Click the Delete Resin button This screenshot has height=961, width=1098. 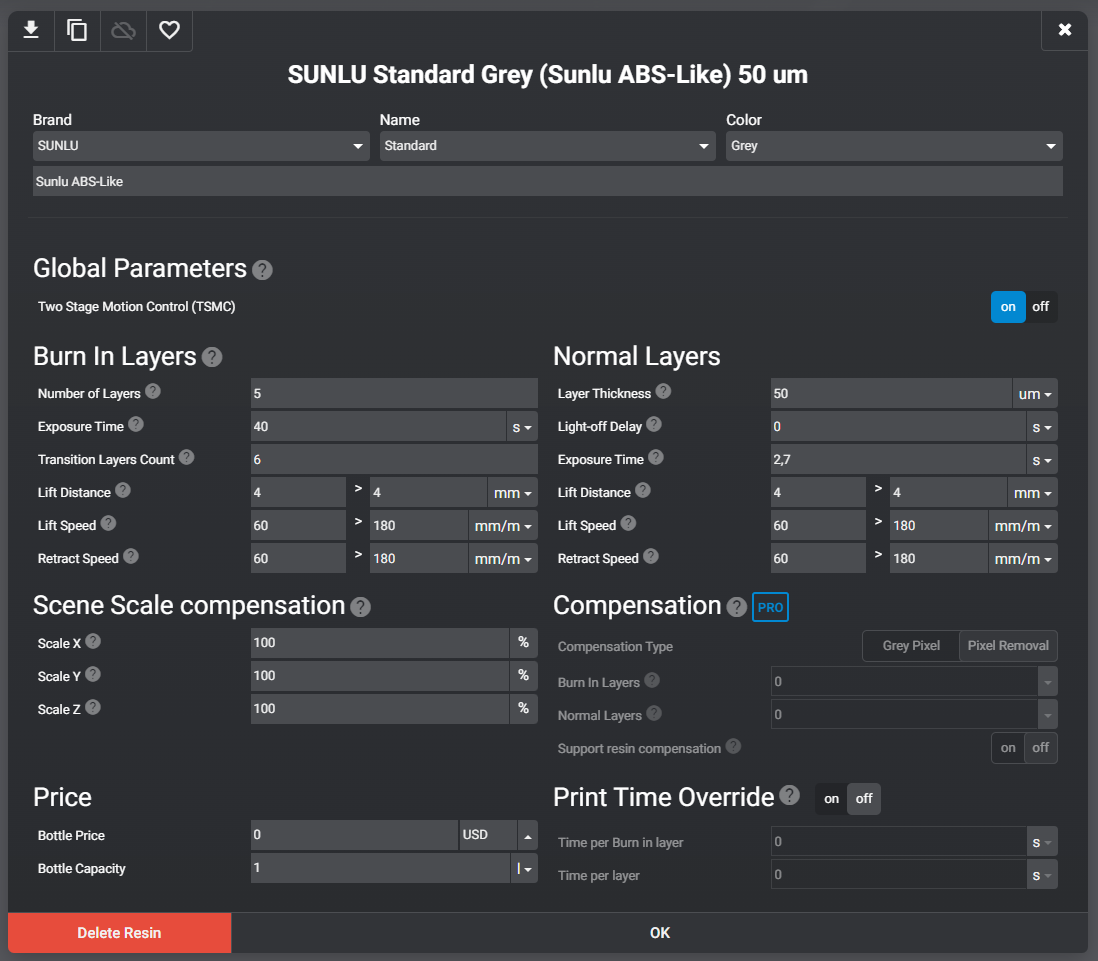[119, 933]
